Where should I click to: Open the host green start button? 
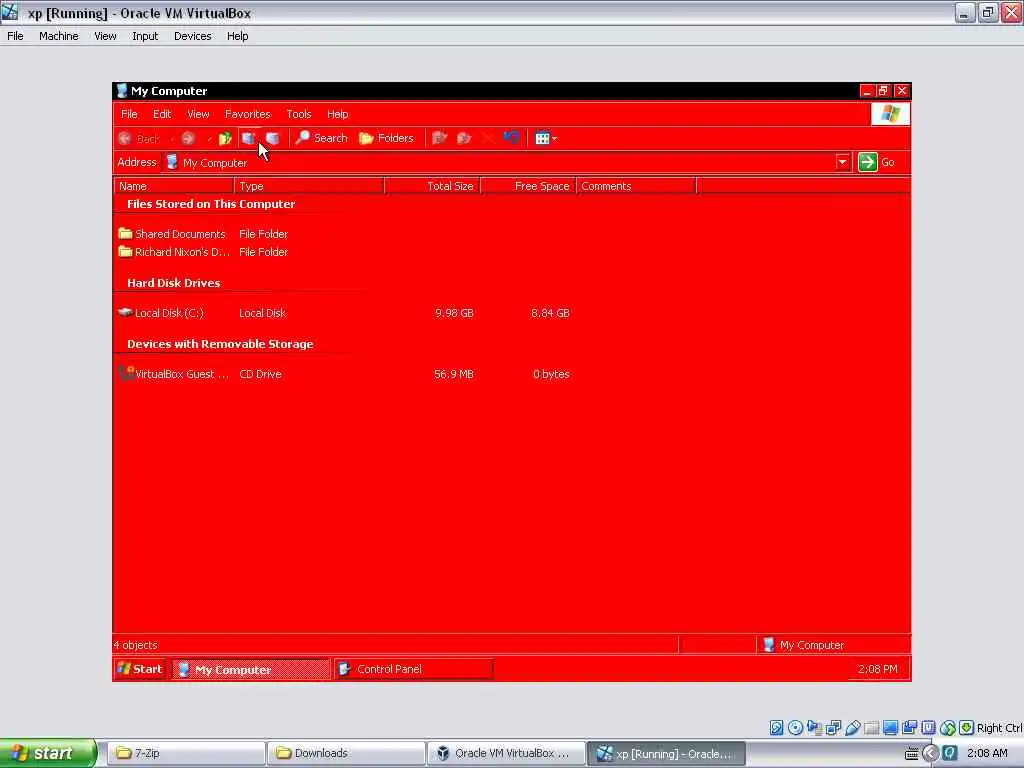tap(48, 753)
